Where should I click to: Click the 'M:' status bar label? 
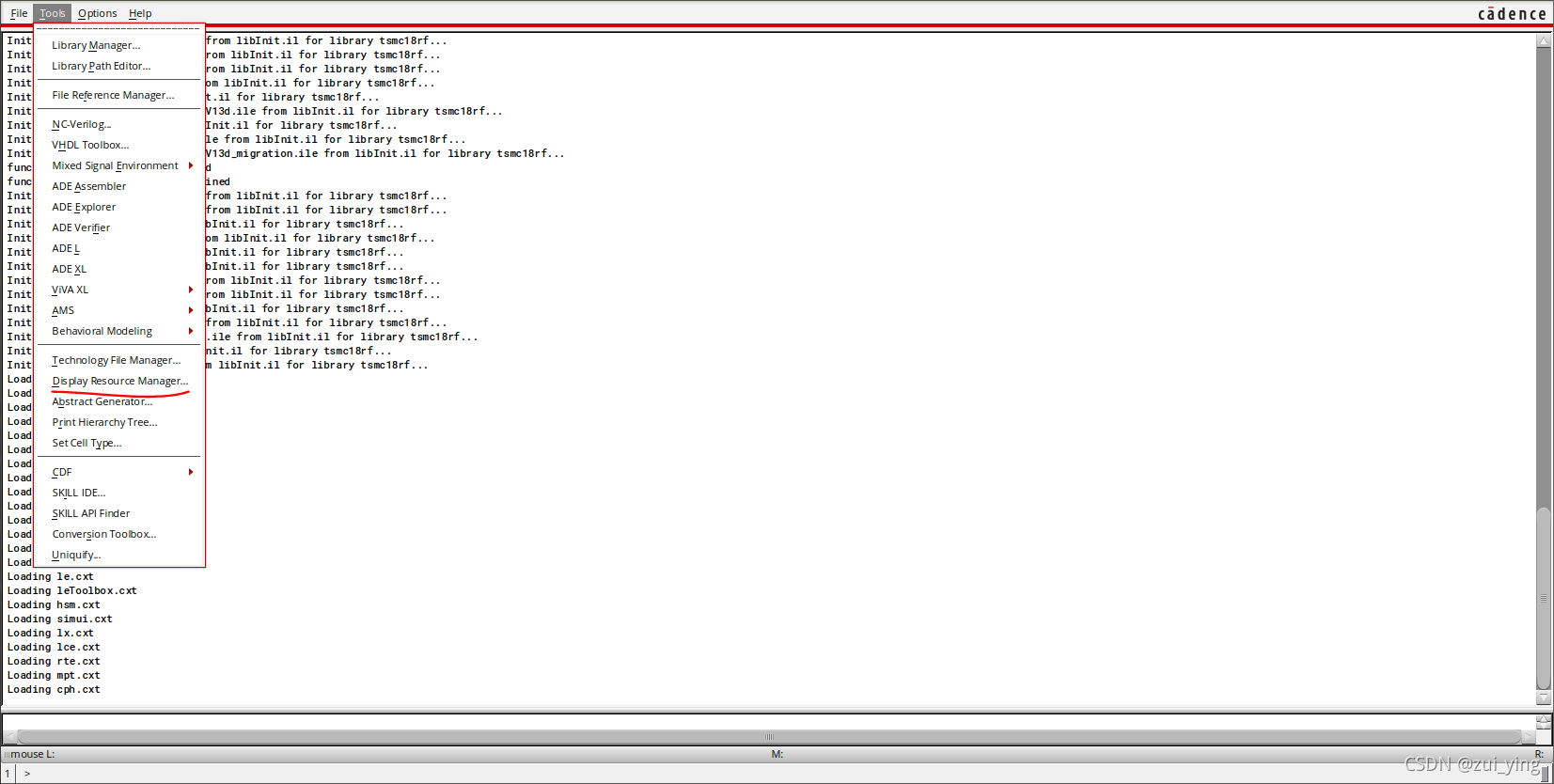click(777, 754)
